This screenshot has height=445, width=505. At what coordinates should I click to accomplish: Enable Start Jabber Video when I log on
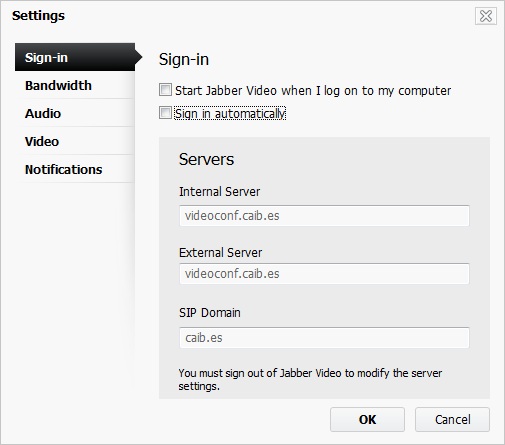[165, 90]
